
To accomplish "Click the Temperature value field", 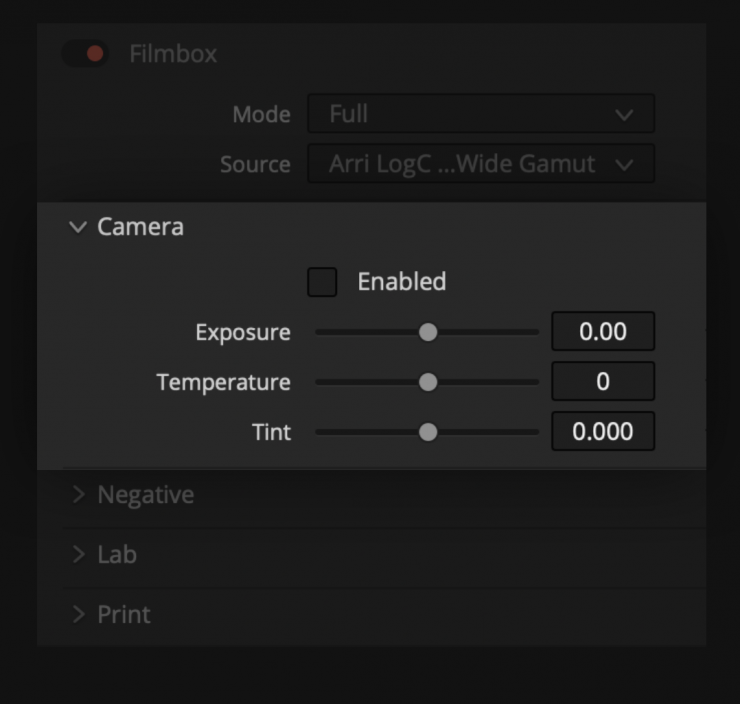I will pyautogui.click(x=603, y=382).
